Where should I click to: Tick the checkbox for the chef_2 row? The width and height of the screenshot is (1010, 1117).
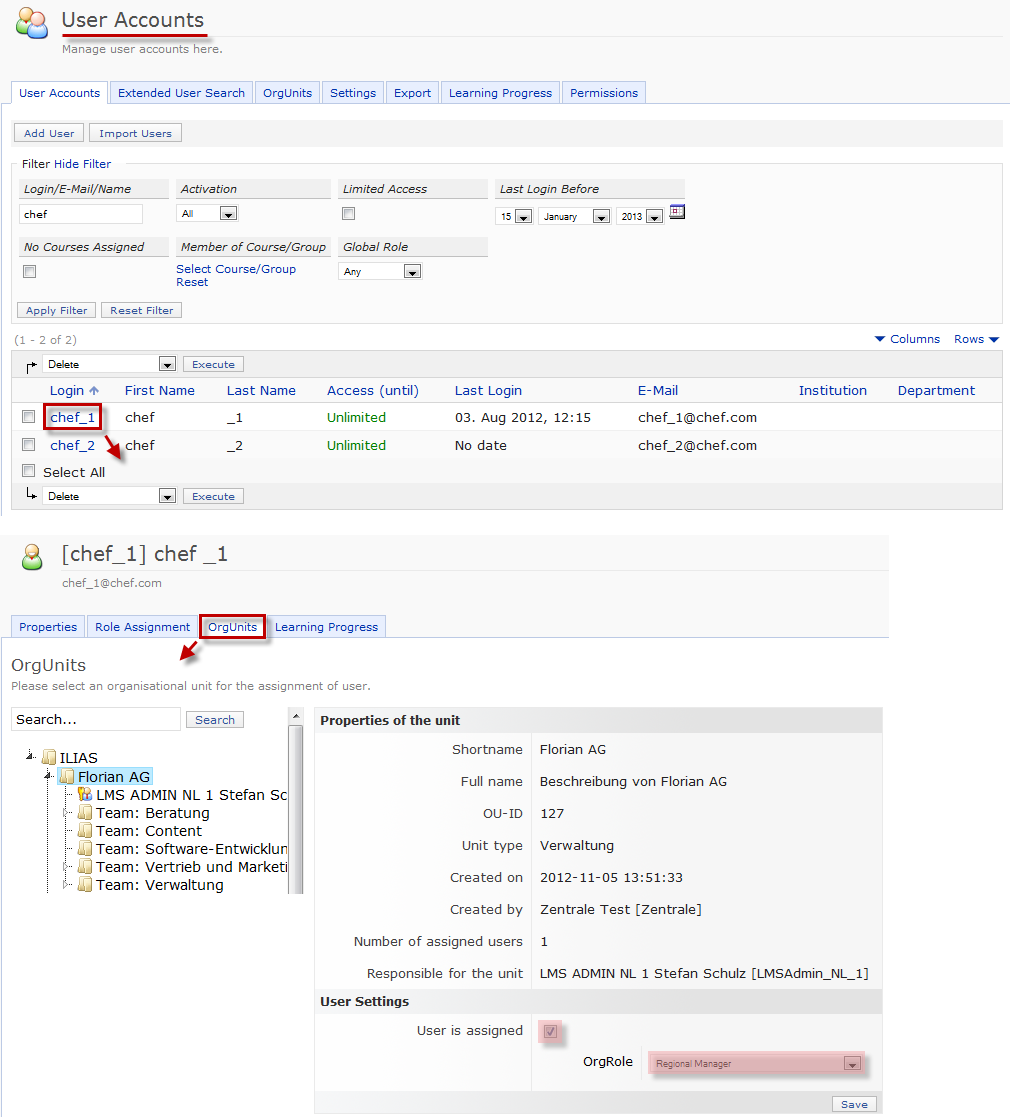click(29, 445)
